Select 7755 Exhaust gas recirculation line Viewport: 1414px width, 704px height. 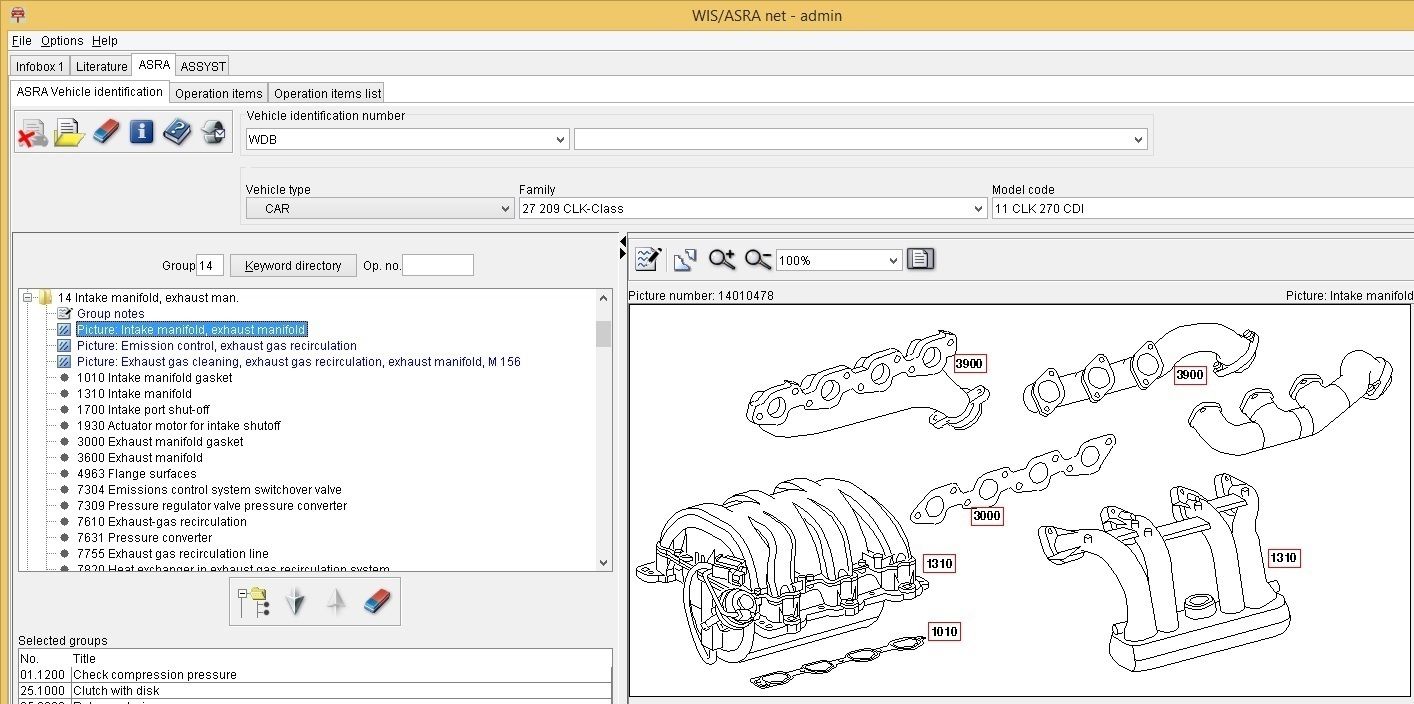[173, 554]
